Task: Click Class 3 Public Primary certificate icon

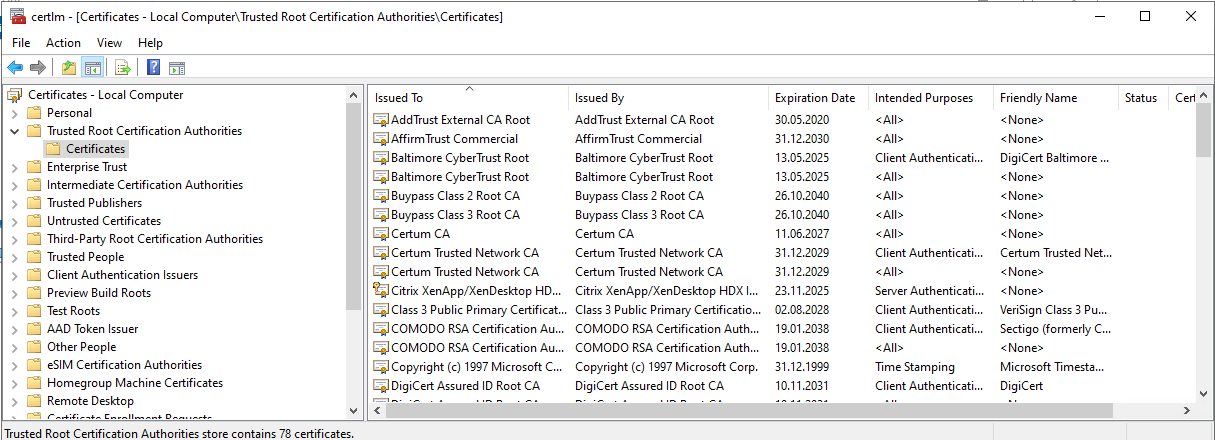Action: click(x=381, y=310)
